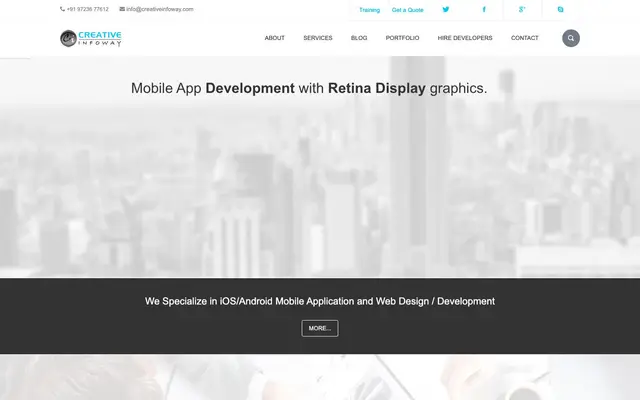Viewport: 640px width, 400px height.
Task: Open the Twitter social icon
Action: pyautogui.click(x=446, y=9)
